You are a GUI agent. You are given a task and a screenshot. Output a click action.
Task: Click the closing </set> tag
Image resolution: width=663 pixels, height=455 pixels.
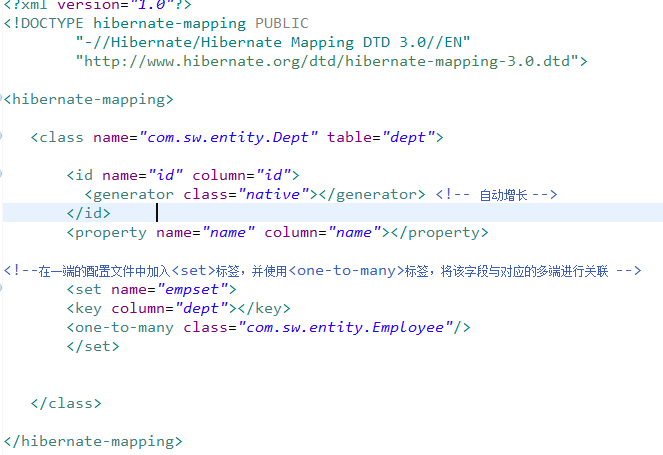[x=93, y=347]
